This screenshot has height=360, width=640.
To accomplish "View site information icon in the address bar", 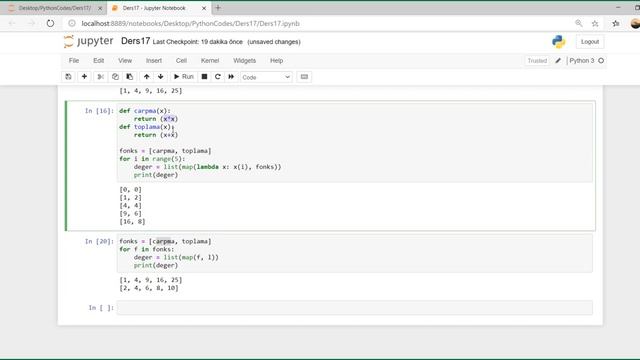I will point(72,23).
